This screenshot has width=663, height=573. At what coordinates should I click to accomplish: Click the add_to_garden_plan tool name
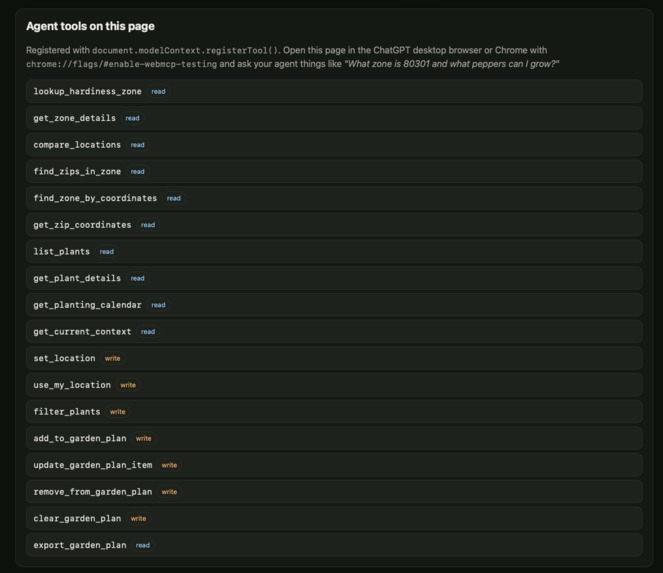coord(80,438)
